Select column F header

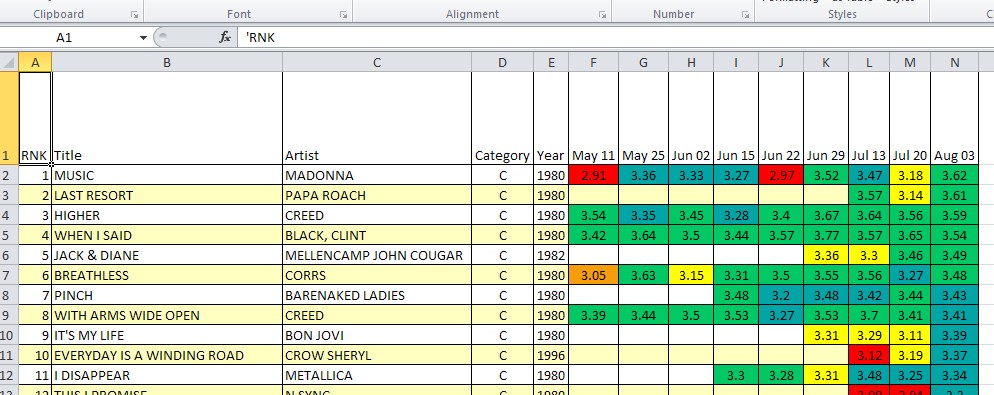593,62
